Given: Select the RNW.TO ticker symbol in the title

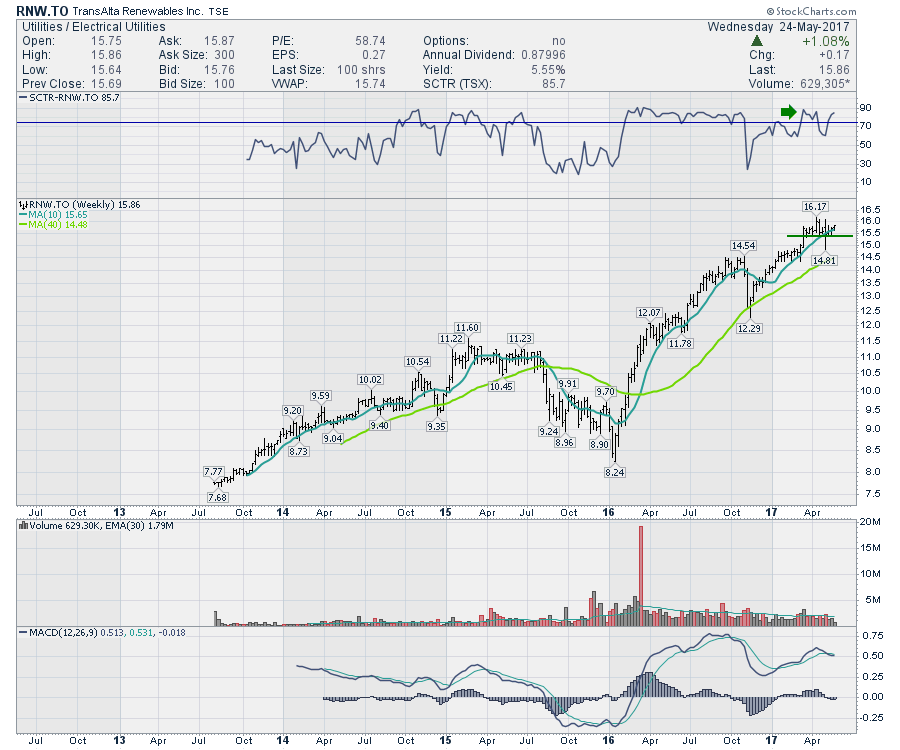Looking at the screenshot, I should 42,11.
